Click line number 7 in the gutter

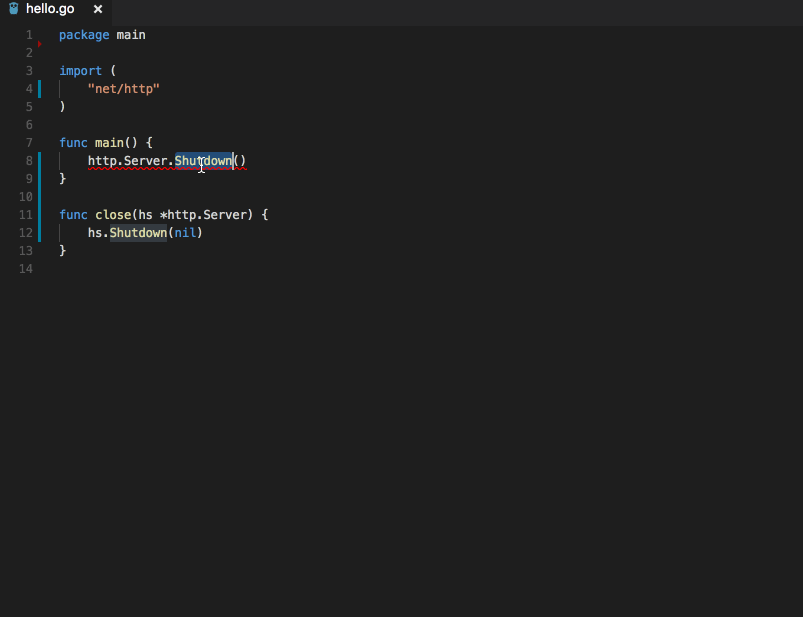tap(28, 142)
